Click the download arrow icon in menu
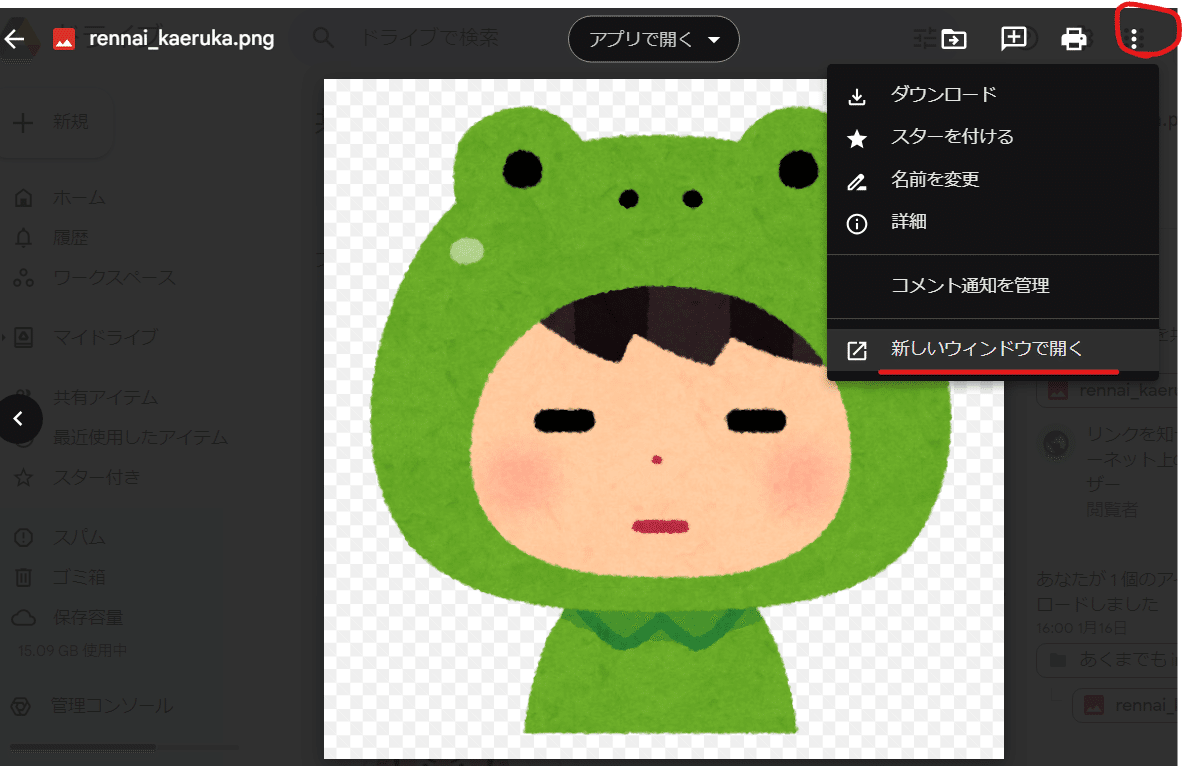This screenshot has height=766, width=1182. tap(857, 97)
